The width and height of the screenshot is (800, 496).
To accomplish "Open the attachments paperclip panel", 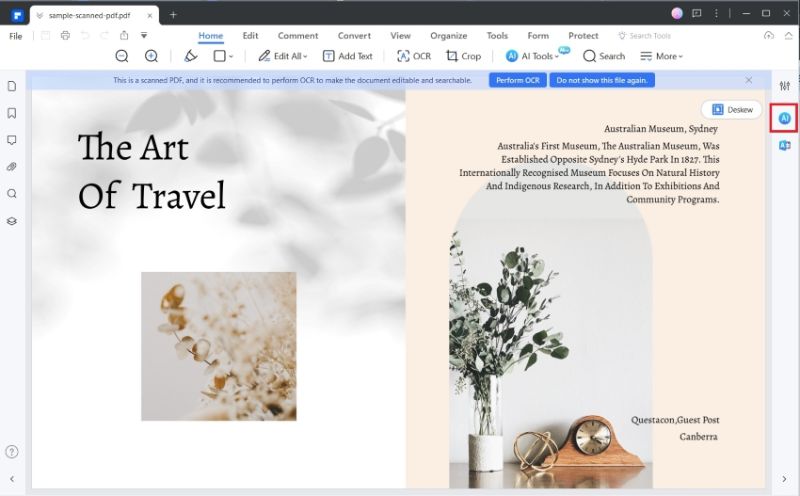I will pyautogui.click(x=12, y=167).
